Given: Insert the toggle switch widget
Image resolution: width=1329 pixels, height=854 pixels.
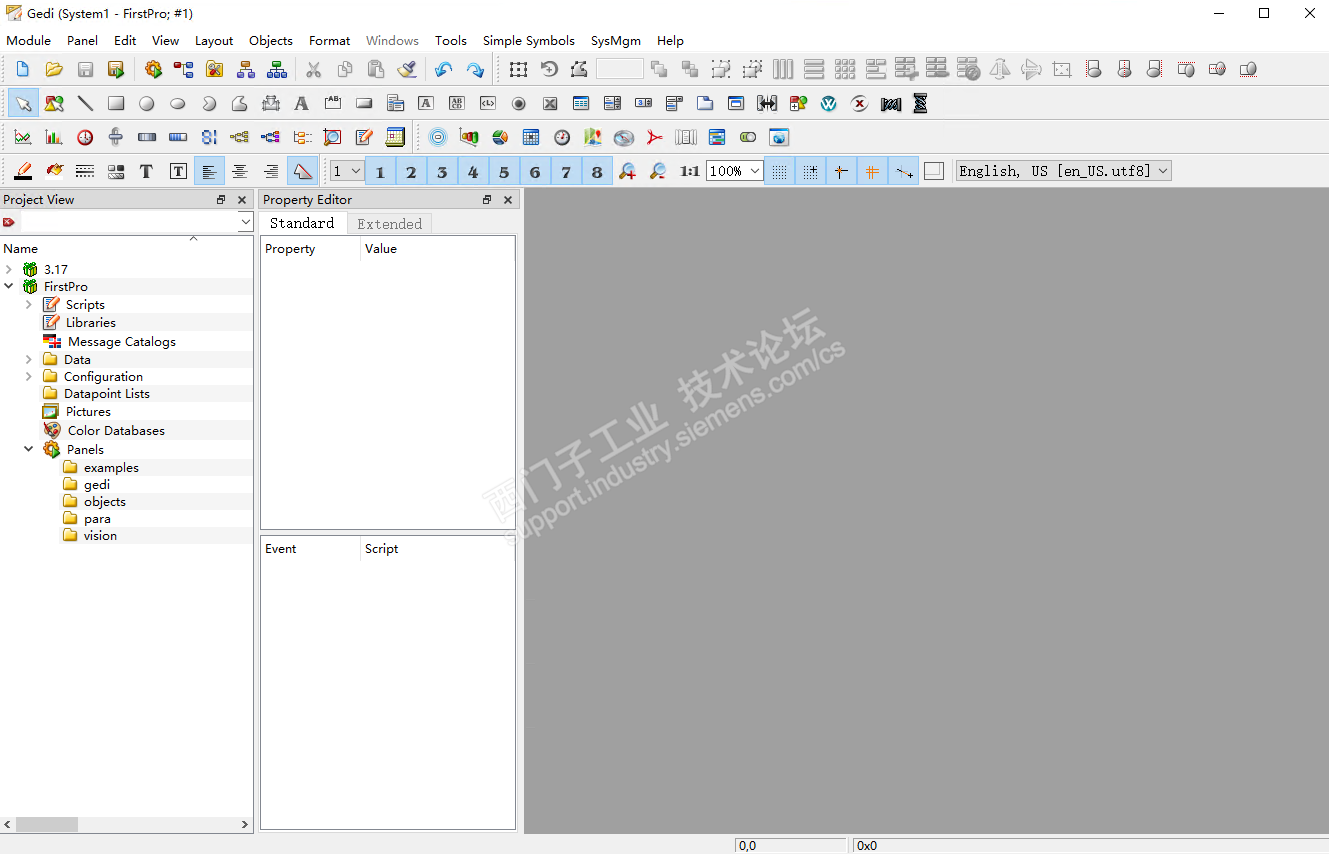Looking at the screenshot, I should click(x=748, y=137).
